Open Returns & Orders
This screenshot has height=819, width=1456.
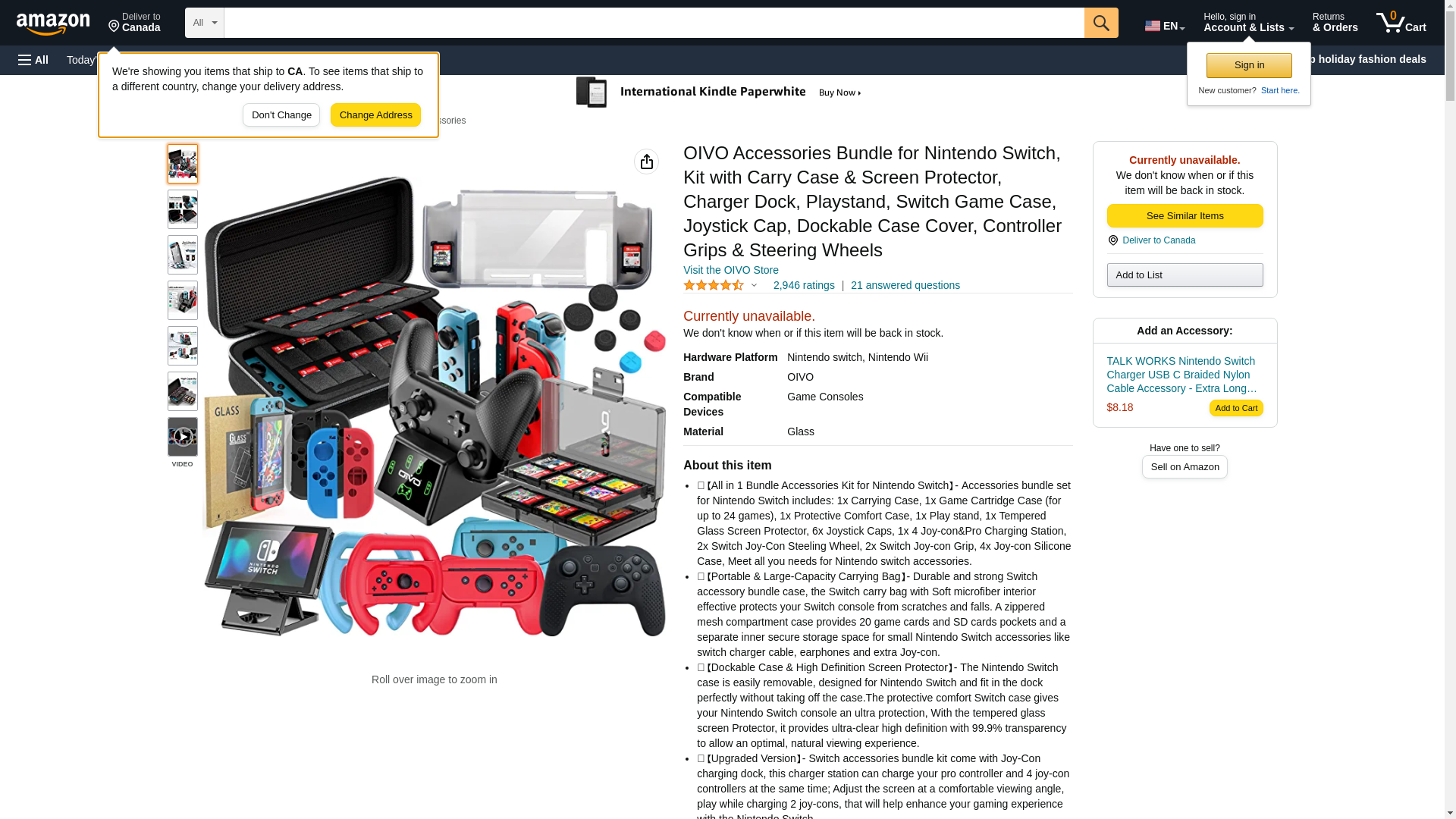(x=1335, y=23)
